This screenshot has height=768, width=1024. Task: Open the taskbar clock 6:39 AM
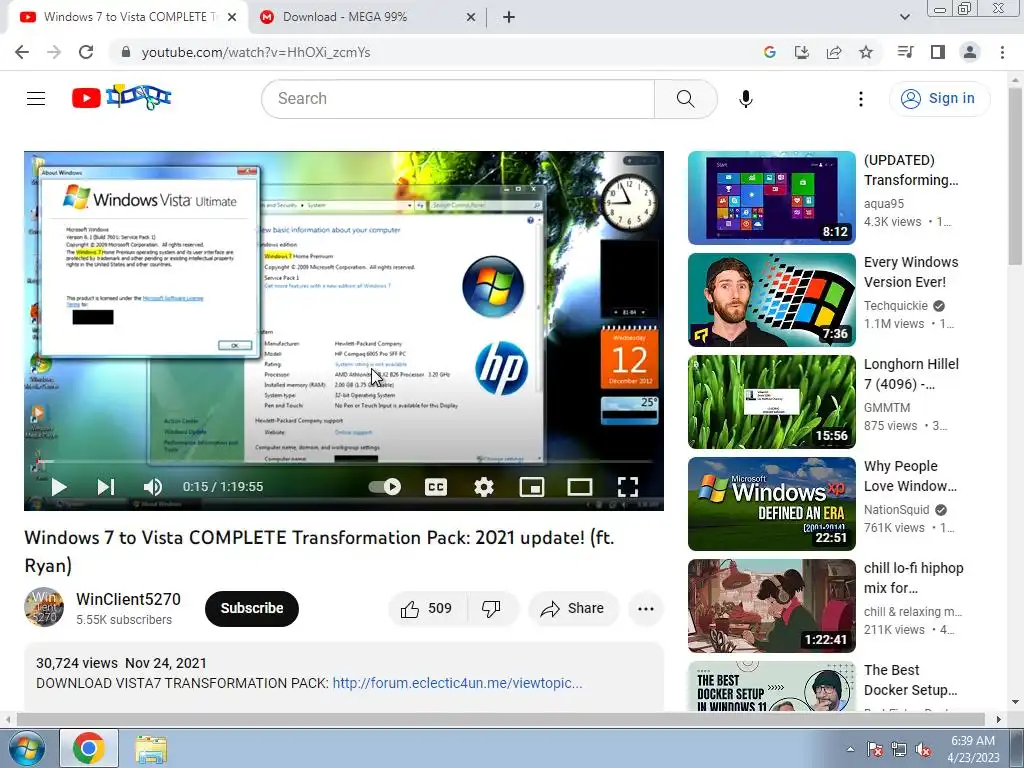click(x=973, y=749)
